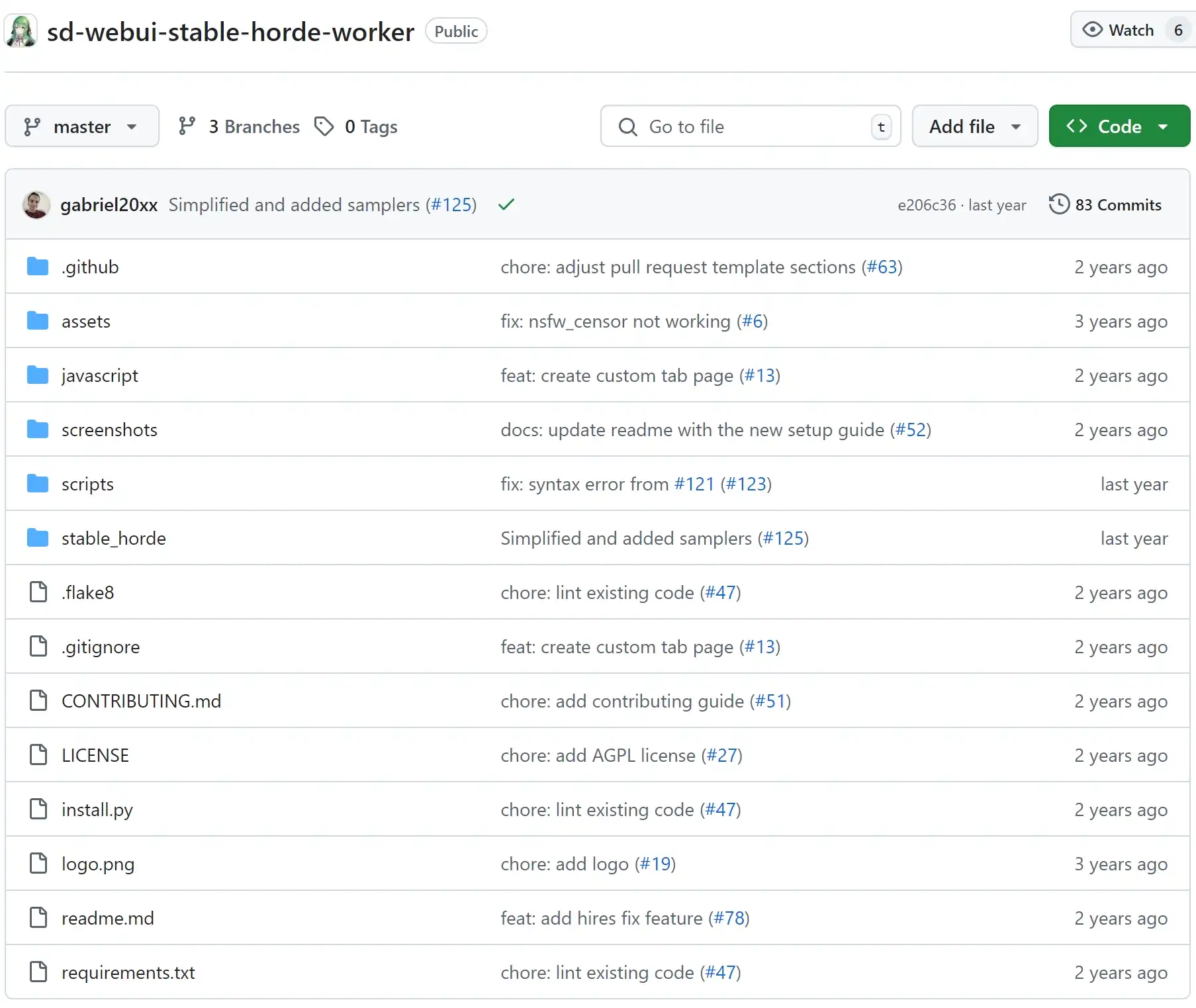The image size is (1196, 1008).
Task: Open the assets folder icon
Action: pyautogui.click(x=38, y=321)
